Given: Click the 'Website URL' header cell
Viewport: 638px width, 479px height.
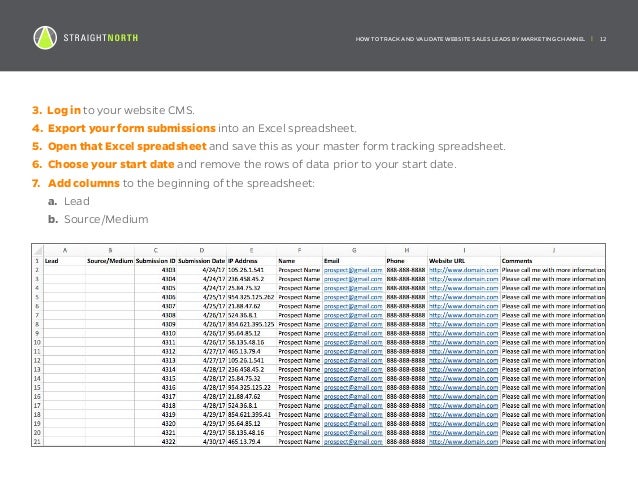Looking at the screenshot, I should pyautogui.click(x=464, y=261).
